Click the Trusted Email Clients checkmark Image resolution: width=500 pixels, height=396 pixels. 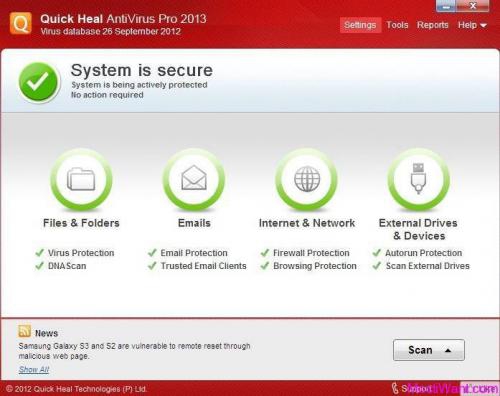pyautogui.click(x=152, y=266)
